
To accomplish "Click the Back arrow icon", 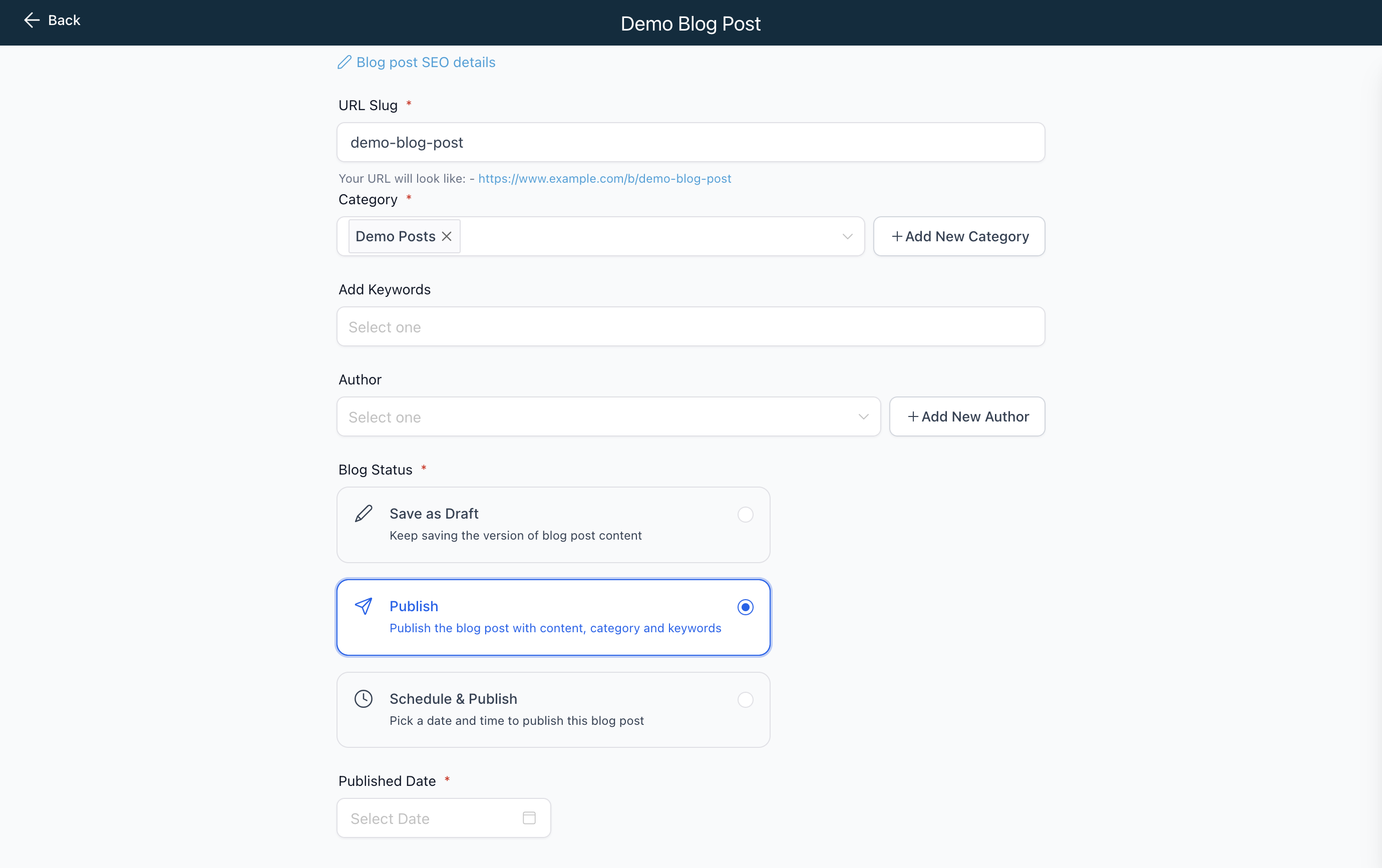I will (x=32, y=20).
